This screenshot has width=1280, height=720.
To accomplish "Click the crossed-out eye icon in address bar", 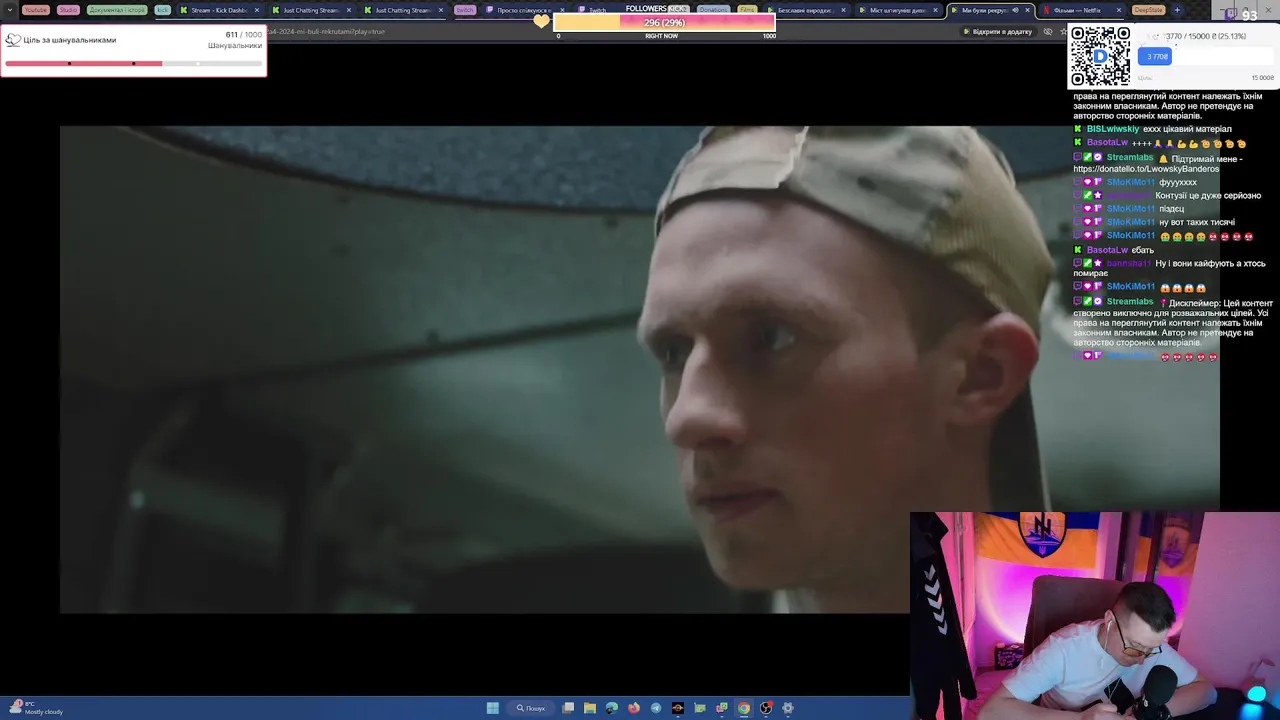I will pyautogui.click(x=1047, y=32).
